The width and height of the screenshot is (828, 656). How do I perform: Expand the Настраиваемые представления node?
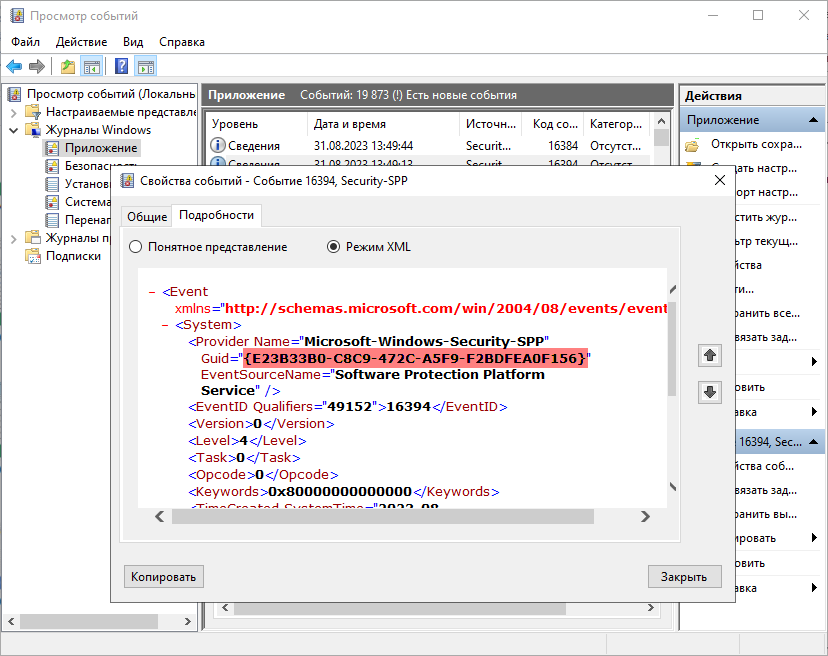tap(14, 112)
